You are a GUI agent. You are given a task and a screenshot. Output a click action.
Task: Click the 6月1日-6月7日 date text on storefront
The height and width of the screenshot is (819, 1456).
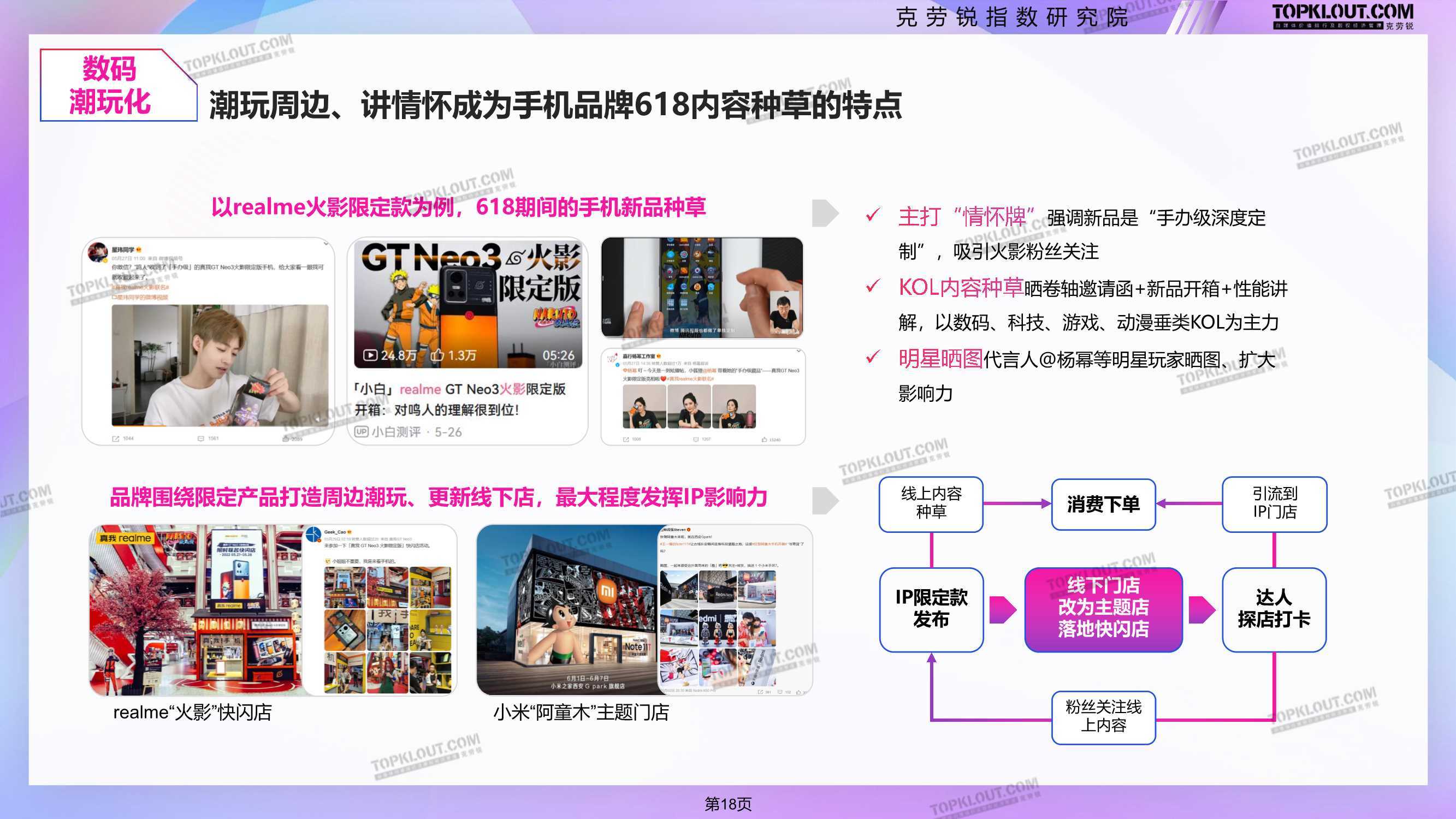588,678
